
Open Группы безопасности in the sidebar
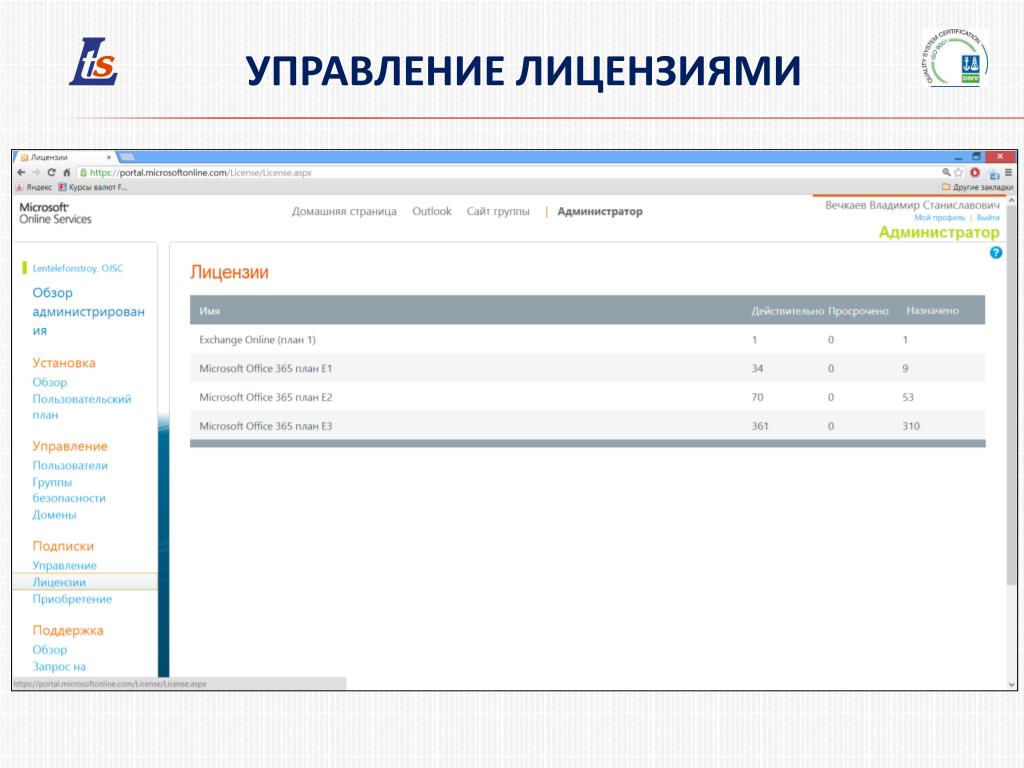(69, 490)
